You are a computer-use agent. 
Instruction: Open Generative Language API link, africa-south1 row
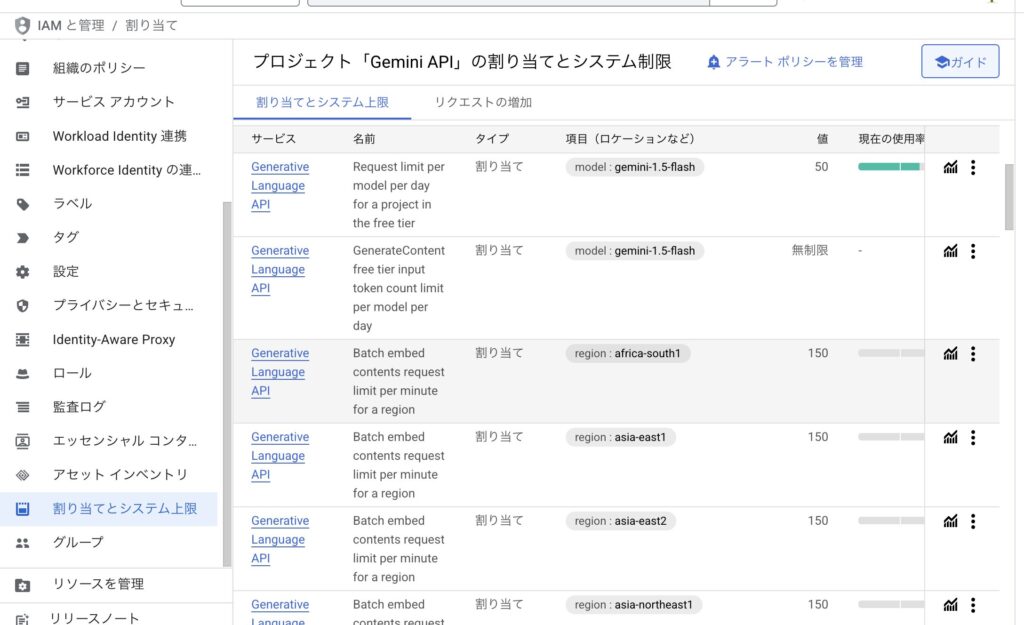pos(280,372)
